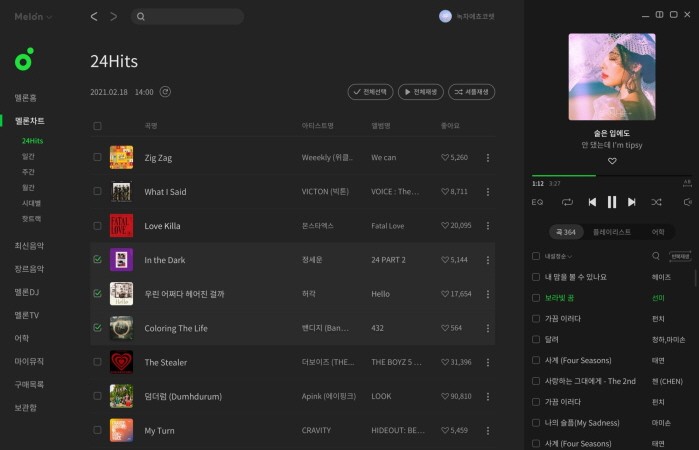Open more options for The Stealer
The image size is (699, 450).
pyautogui.click(x=488, y=362)
